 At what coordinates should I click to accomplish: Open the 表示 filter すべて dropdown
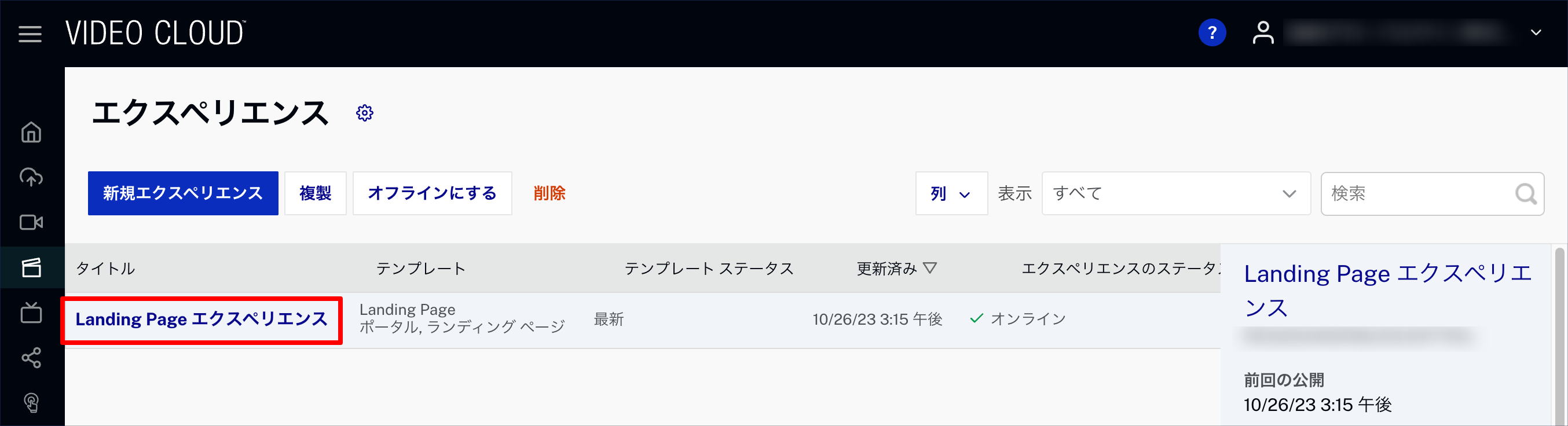click(x=1176, y=193)
